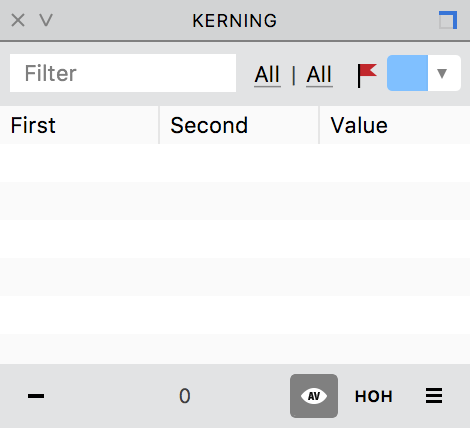Image resolution: width=470 pixels, height=428 pixels.
Task: Click the pair count showing 0
Action: (x=185, y=396)
